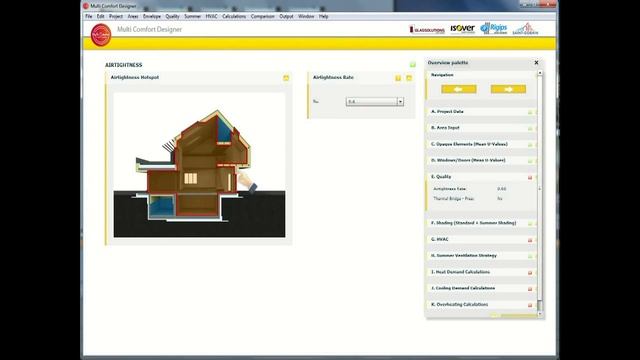Close the Overview palette
640x360 pixels.
point(536,62)
